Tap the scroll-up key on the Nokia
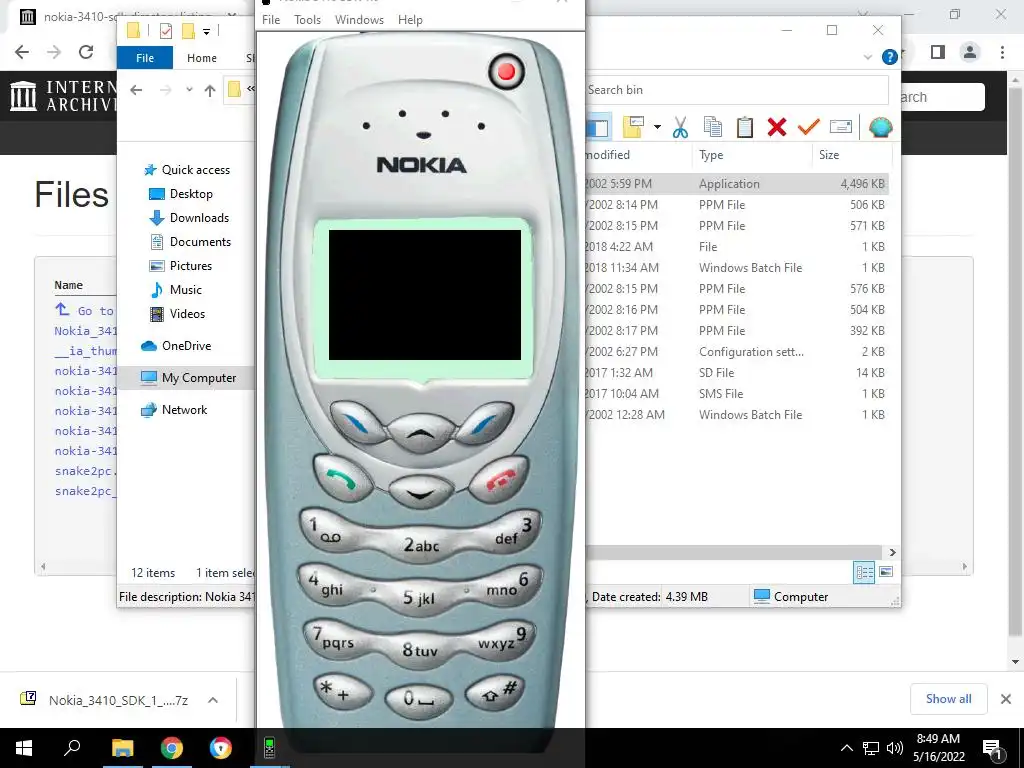This screenshot has height=768, width=1024. (x=421, y=432)
